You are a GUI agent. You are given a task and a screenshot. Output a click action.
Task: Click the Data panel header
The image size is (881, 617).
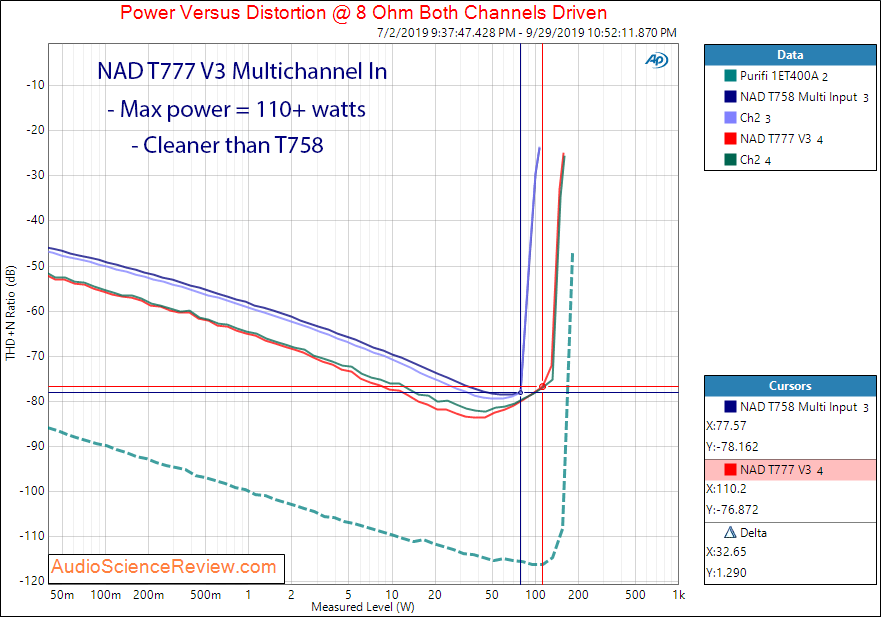pyautogui.click(x=790, y=55)
